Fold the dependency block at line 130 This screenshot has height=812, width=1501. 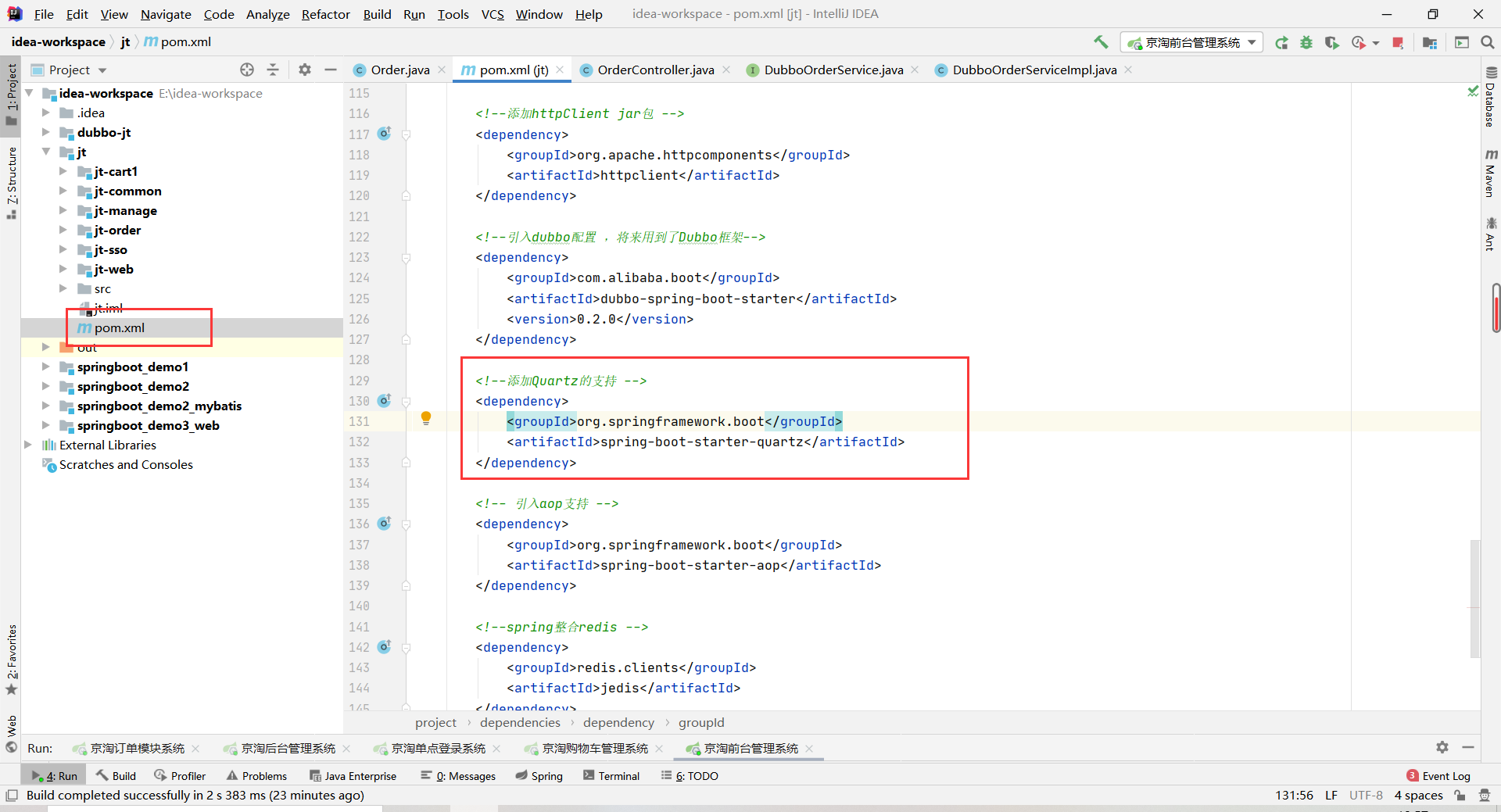pyautogui.click(x=406, y=401)
